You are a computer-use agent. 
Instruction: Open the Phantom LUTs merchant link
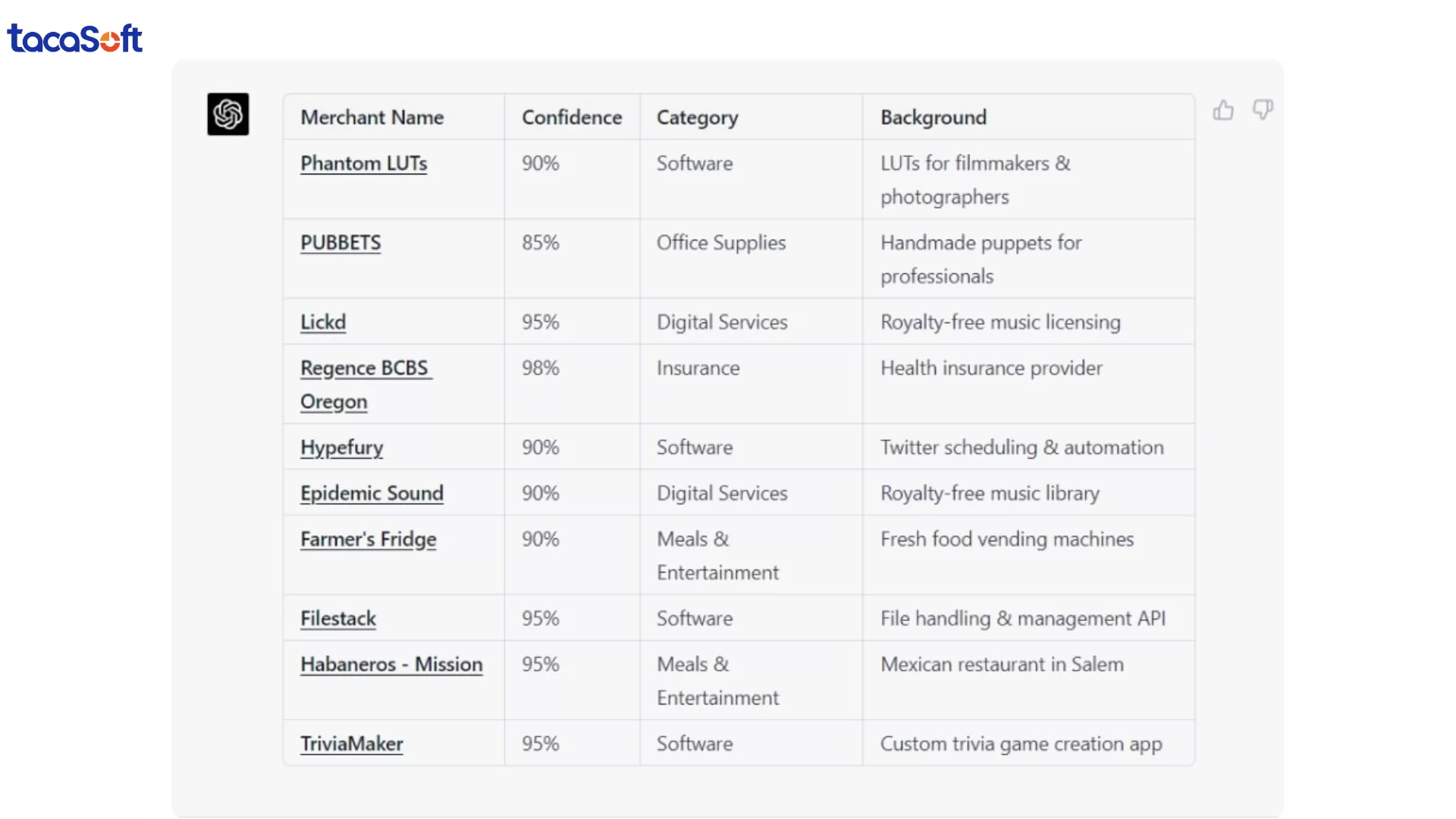[363, 164]
